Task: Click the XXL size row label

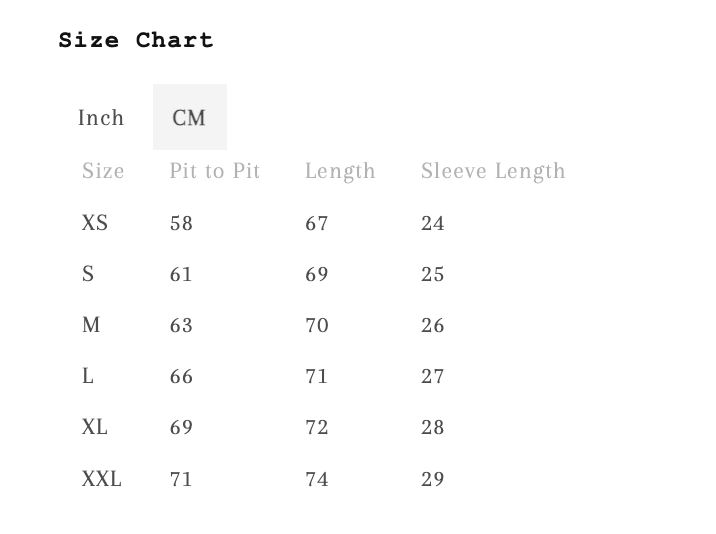Action: (x=102, y=479)
